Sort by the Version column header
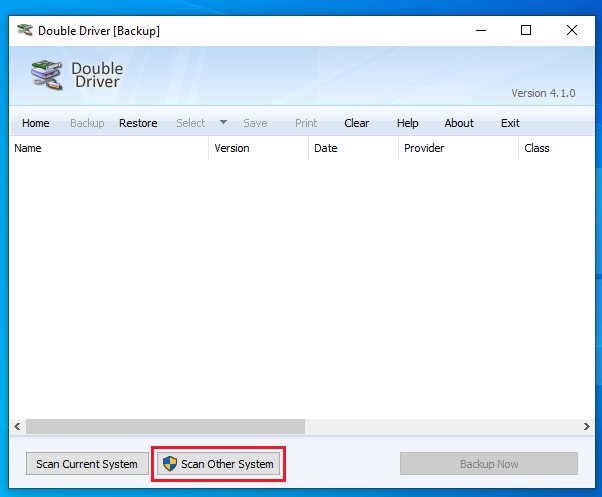Image resolution: width=602 pixels, height=497 pixels. pos(258,148)
